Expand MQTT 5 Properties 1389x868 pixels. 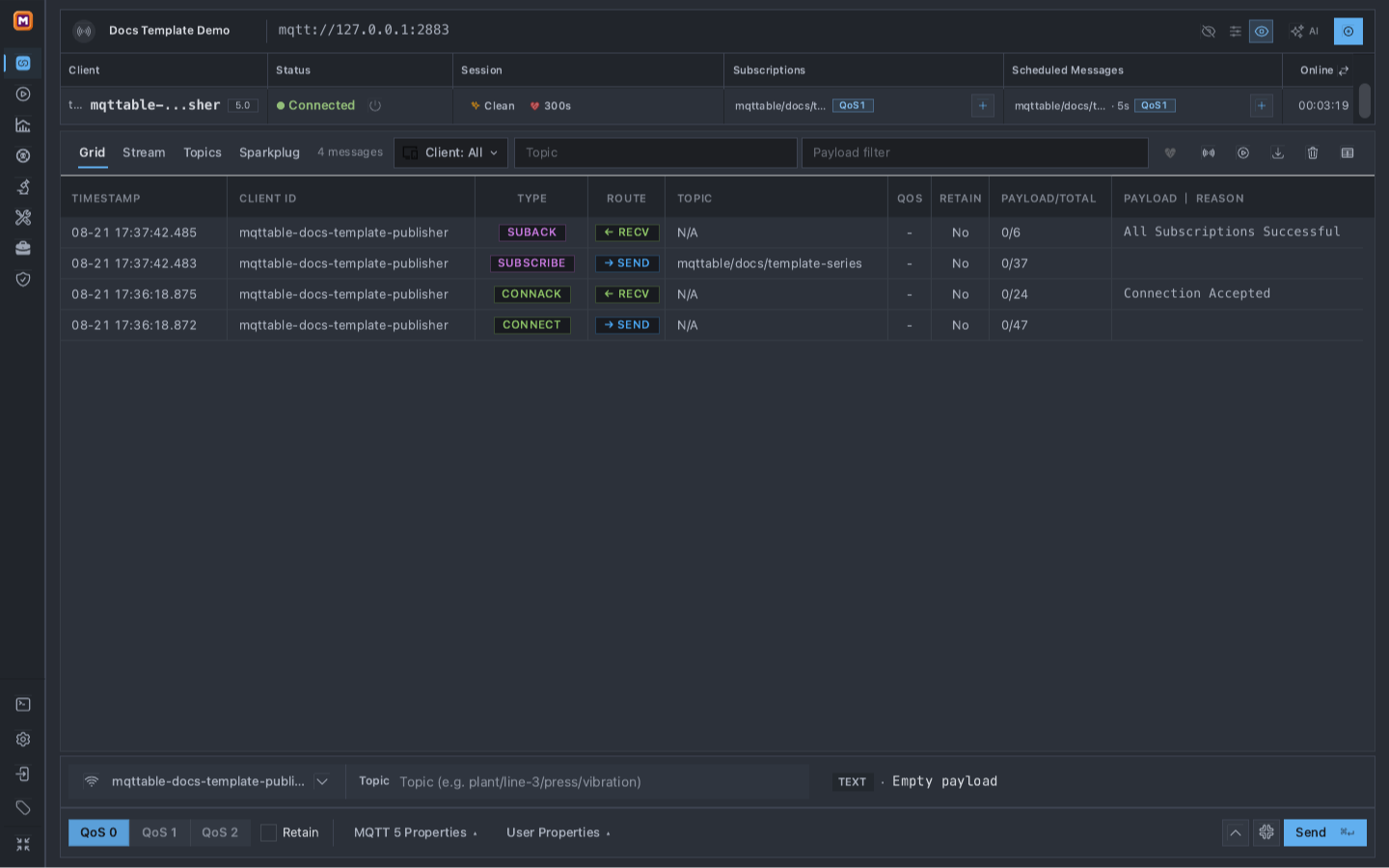click(416, 832)
